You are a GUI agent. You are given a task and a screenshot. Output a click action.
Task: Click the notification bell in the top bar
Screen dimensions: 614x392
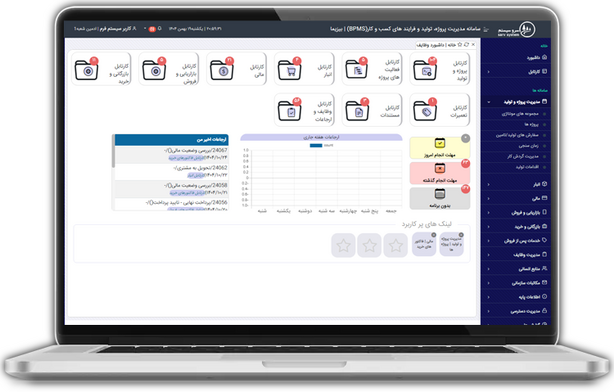[159, 29]
